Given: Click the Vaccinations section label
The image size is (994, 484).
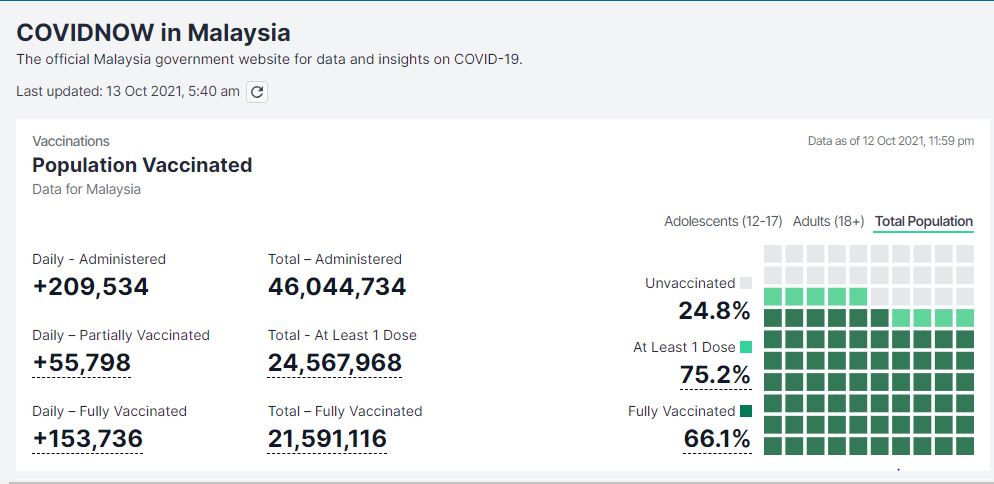Looking at the screenshot, I should 71,141.
